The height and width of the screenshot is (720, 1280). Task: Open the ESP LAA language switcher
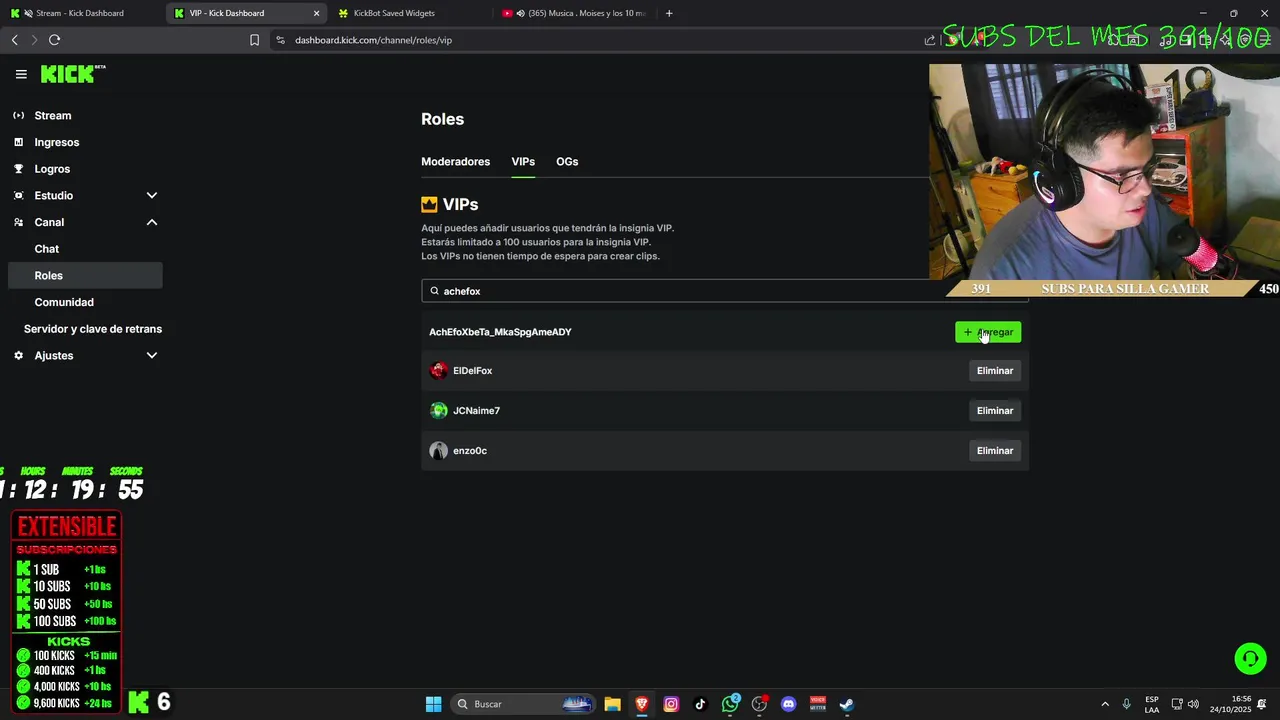click(x=1152, y=704)
